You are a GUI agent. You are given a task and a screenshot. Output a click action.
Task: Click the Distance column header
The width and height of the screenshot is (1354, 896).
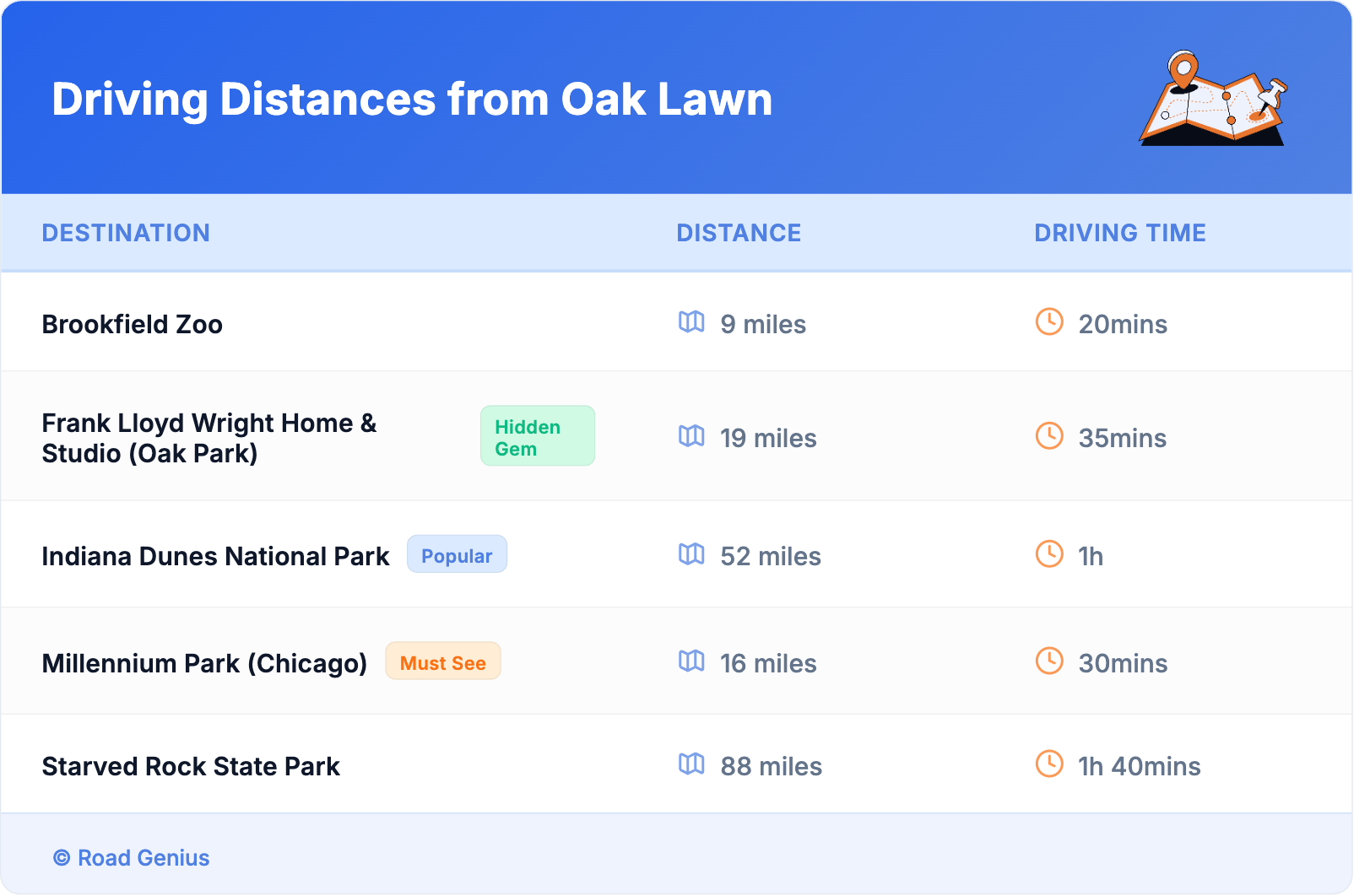coord(739,233)
